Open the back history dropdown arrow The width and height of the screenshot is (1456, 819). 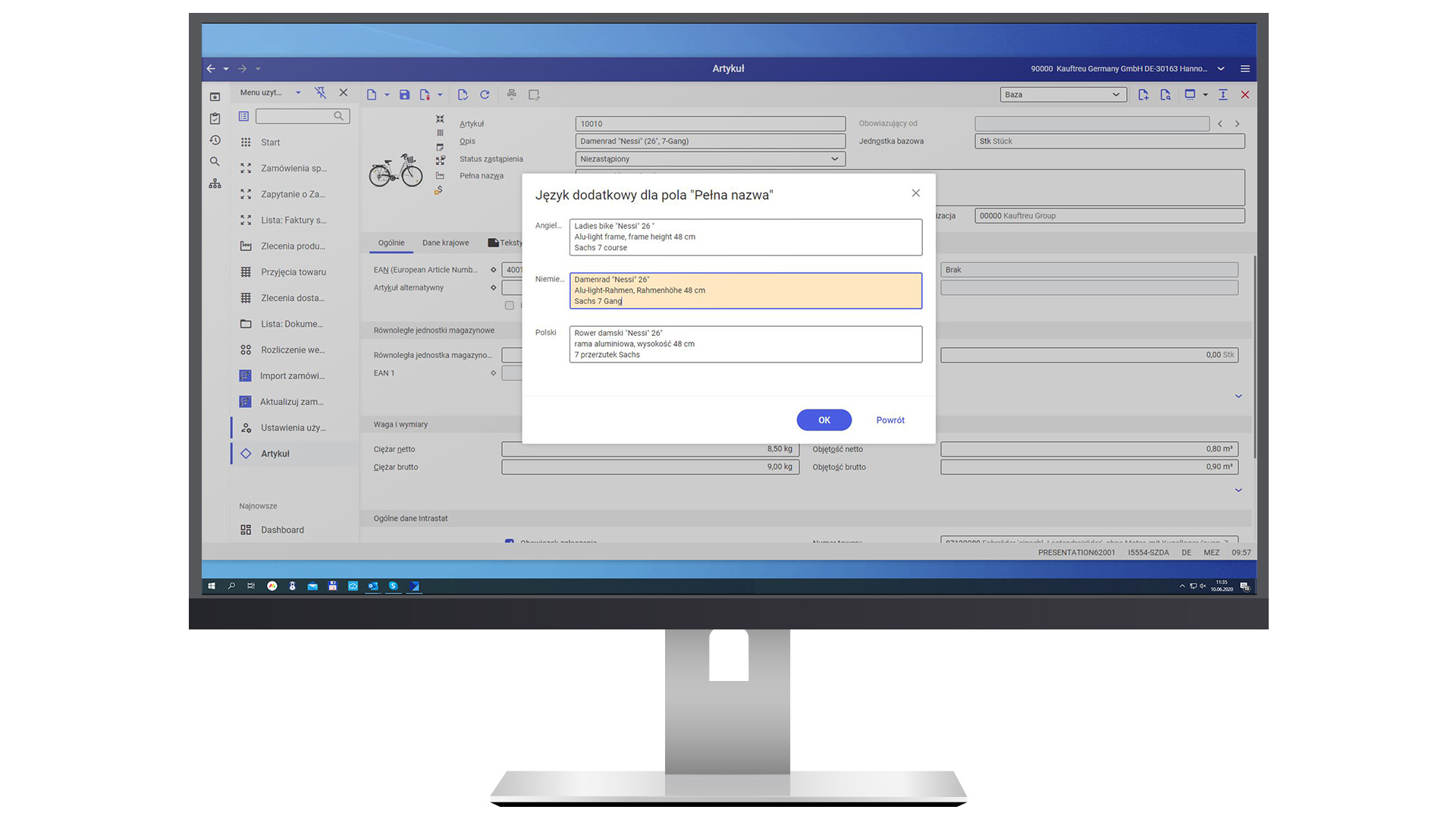(x=226, y=69)
